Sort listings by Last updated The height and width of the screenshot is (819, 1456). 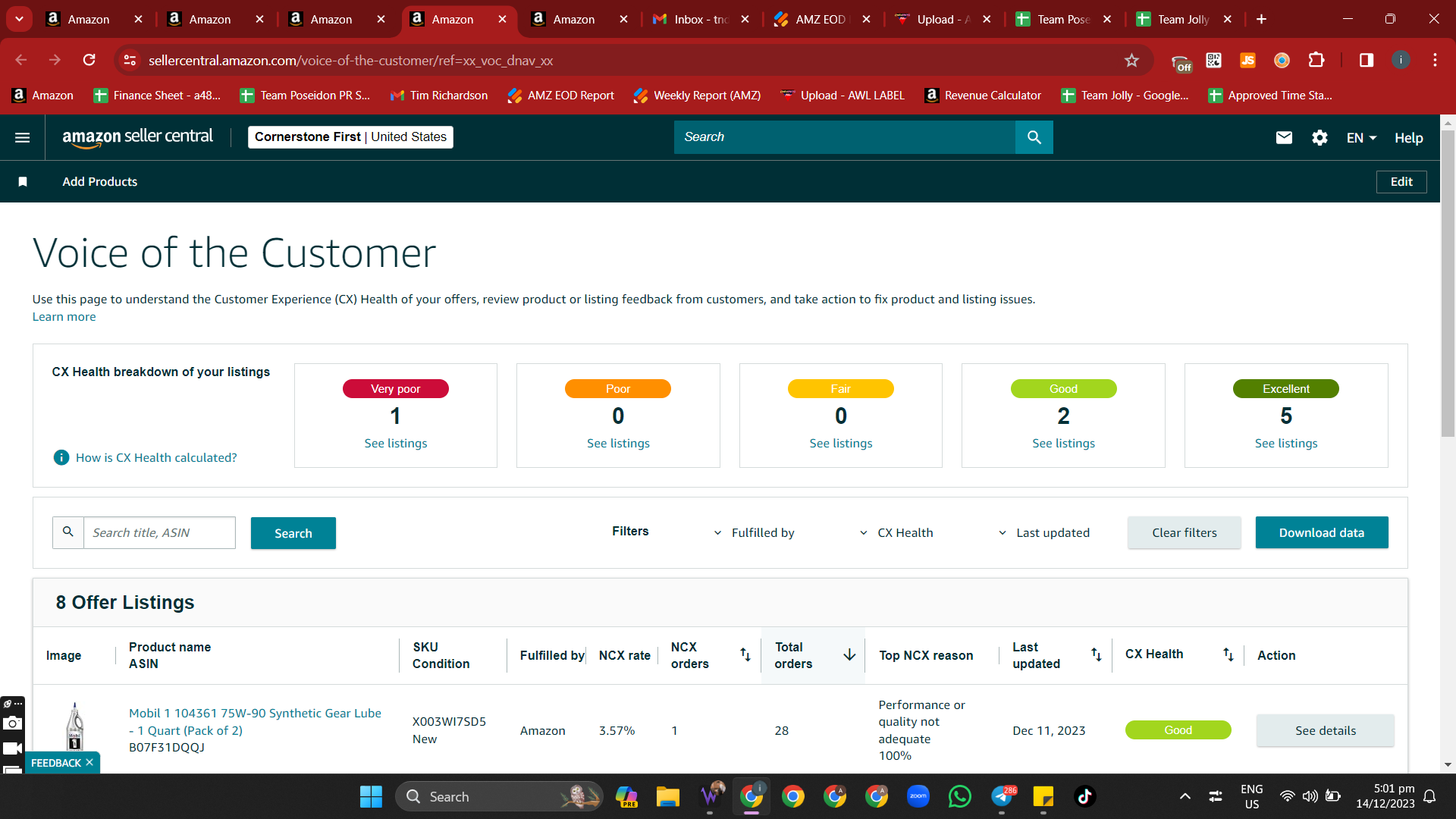(1097, 654)
